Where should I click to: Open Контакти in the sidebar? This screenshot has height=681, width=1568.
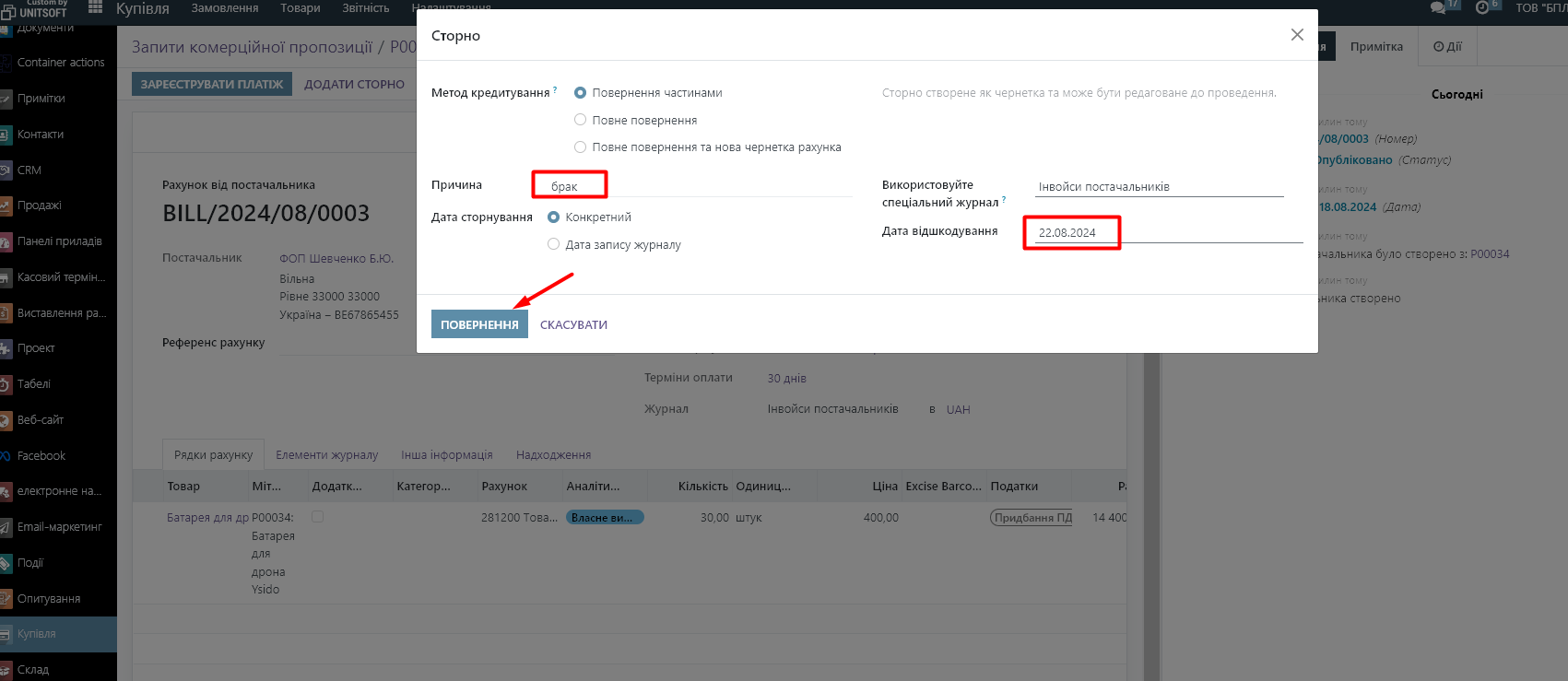[x=41, y=135]
